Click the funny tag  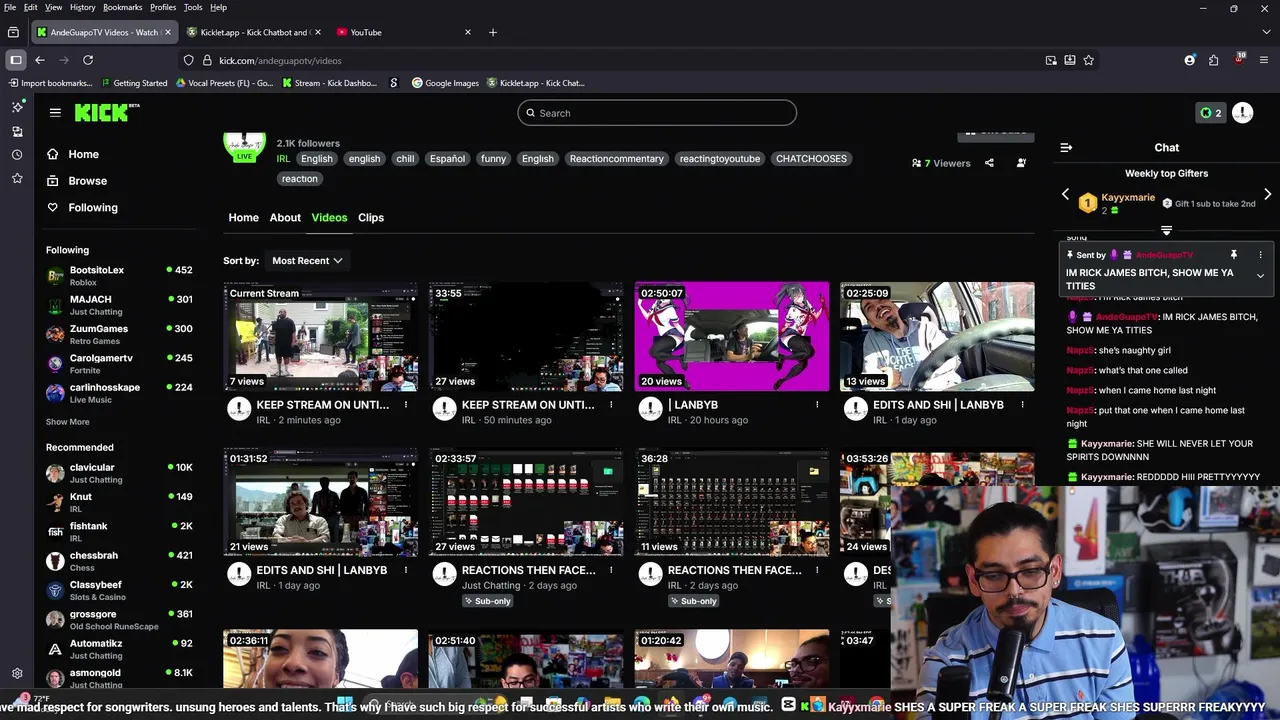[493, 159]
